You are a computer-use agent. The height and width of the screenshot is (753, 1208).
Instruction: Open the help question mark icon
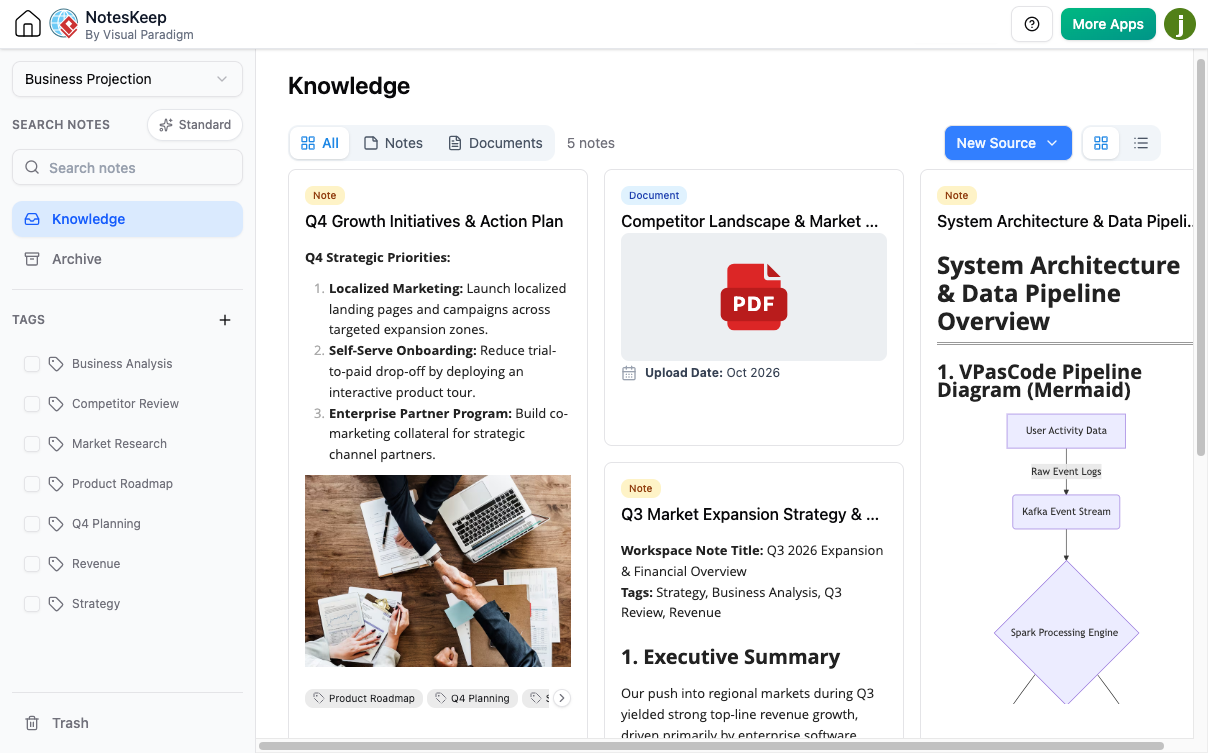click(x=1032, y=24)
